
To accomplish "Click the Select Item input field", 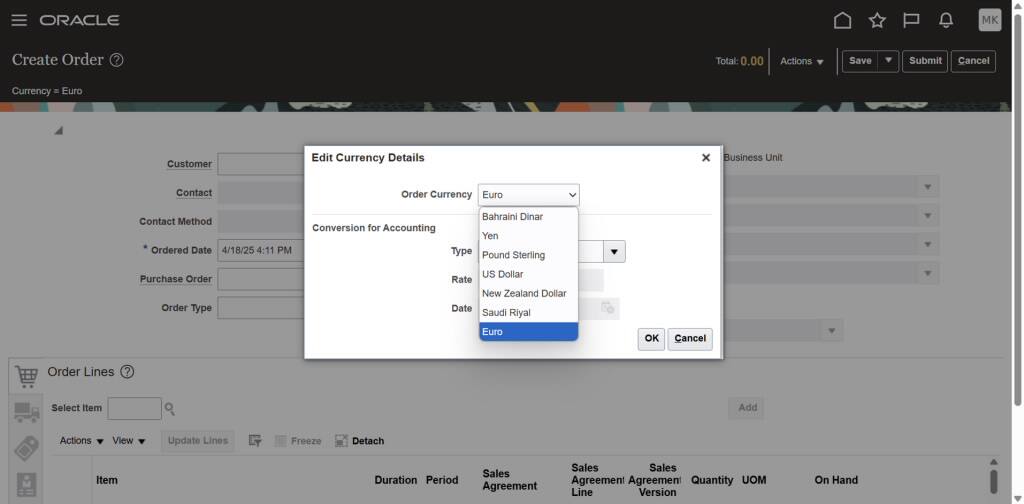I will (x=134, y=409).
